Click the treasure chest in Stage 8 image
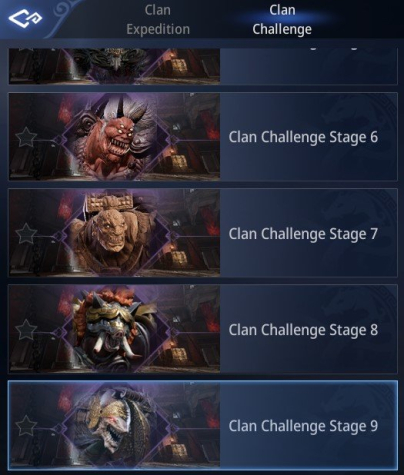This screenshot has height=475, width=404. 179,355
